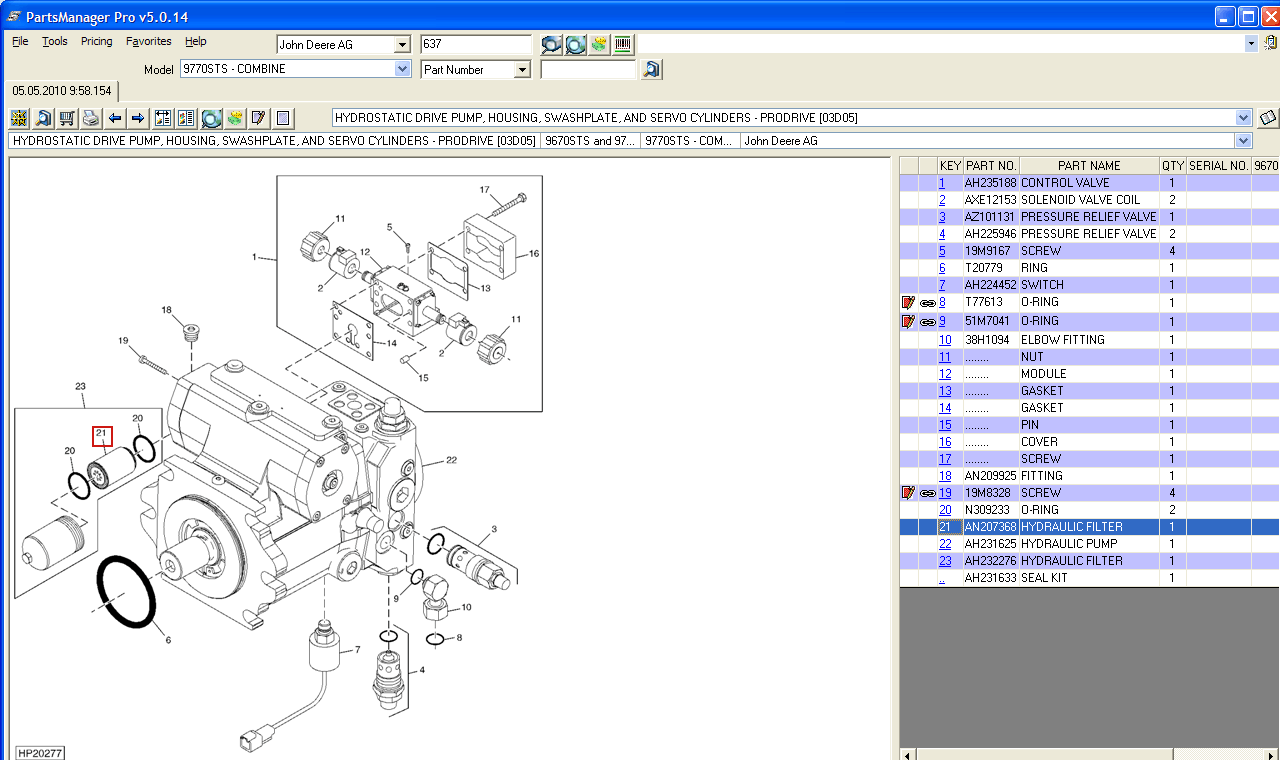Select part number AH235188 cell
Viewport: 1280px width, 760px height.
coord(990,183)
